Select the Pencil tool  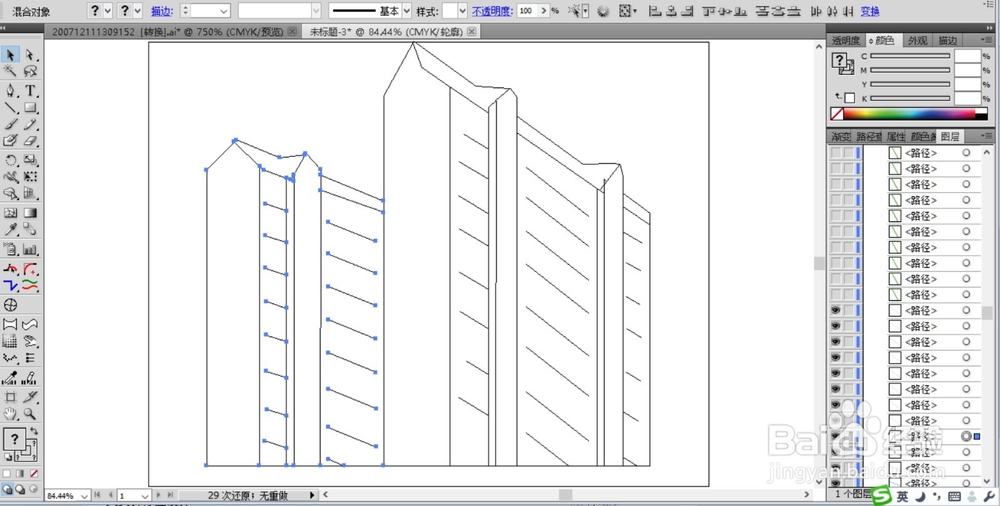(x=30, y=124)
